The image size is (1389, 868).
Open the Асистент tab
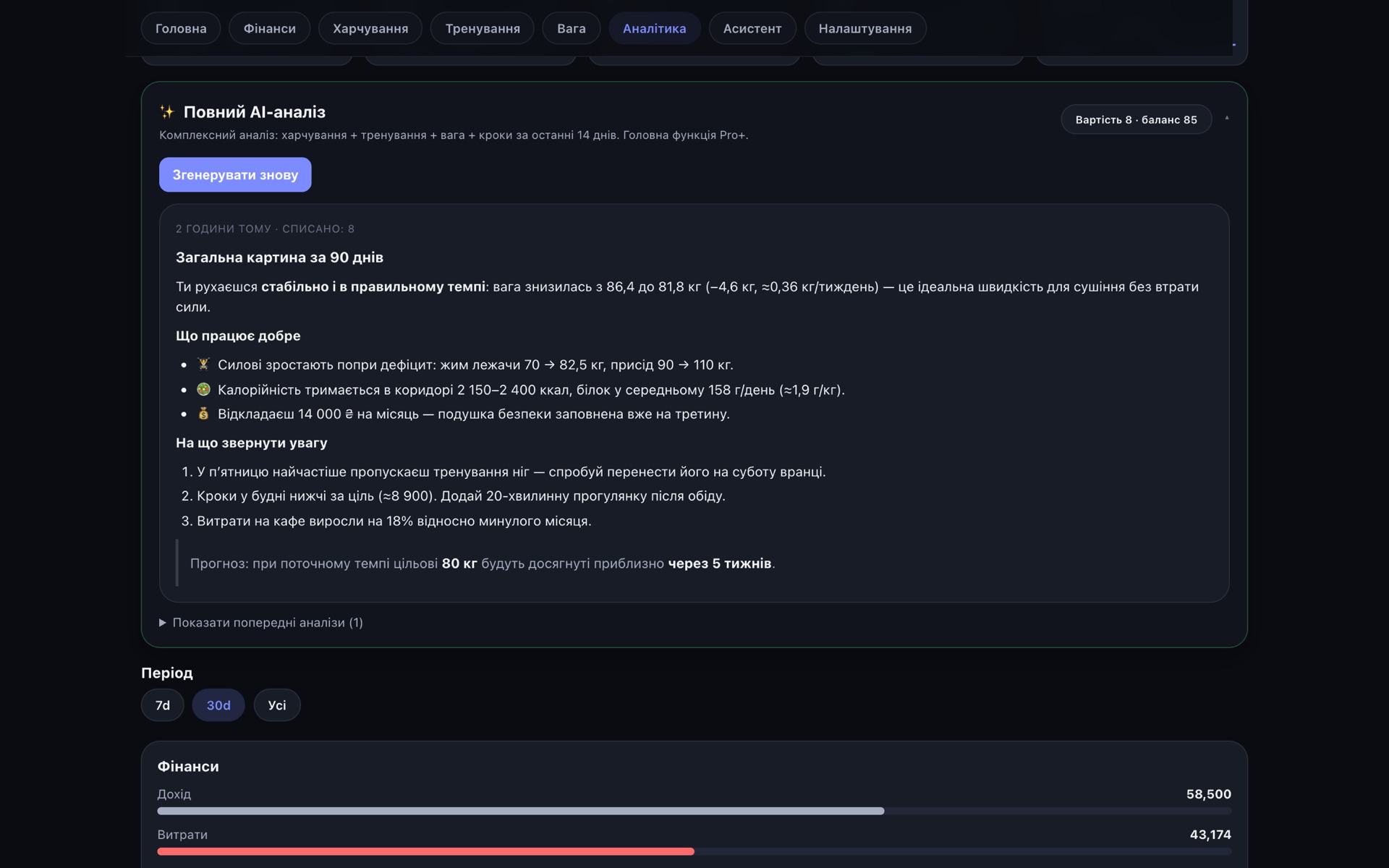click(x=752, y=28)
